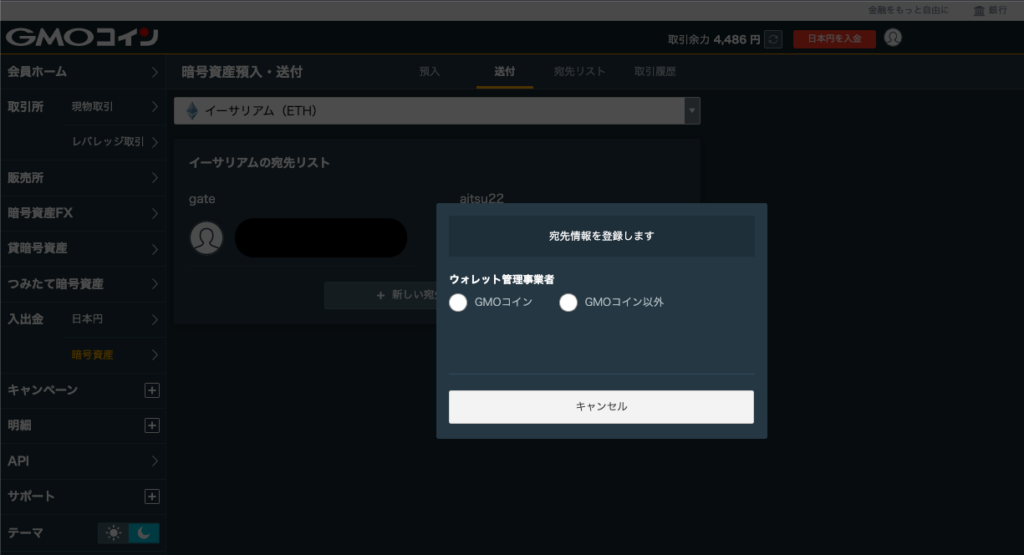The image size is (1024, 555).
Task: Click the bank building icon
Action: (x=979, y=10)
